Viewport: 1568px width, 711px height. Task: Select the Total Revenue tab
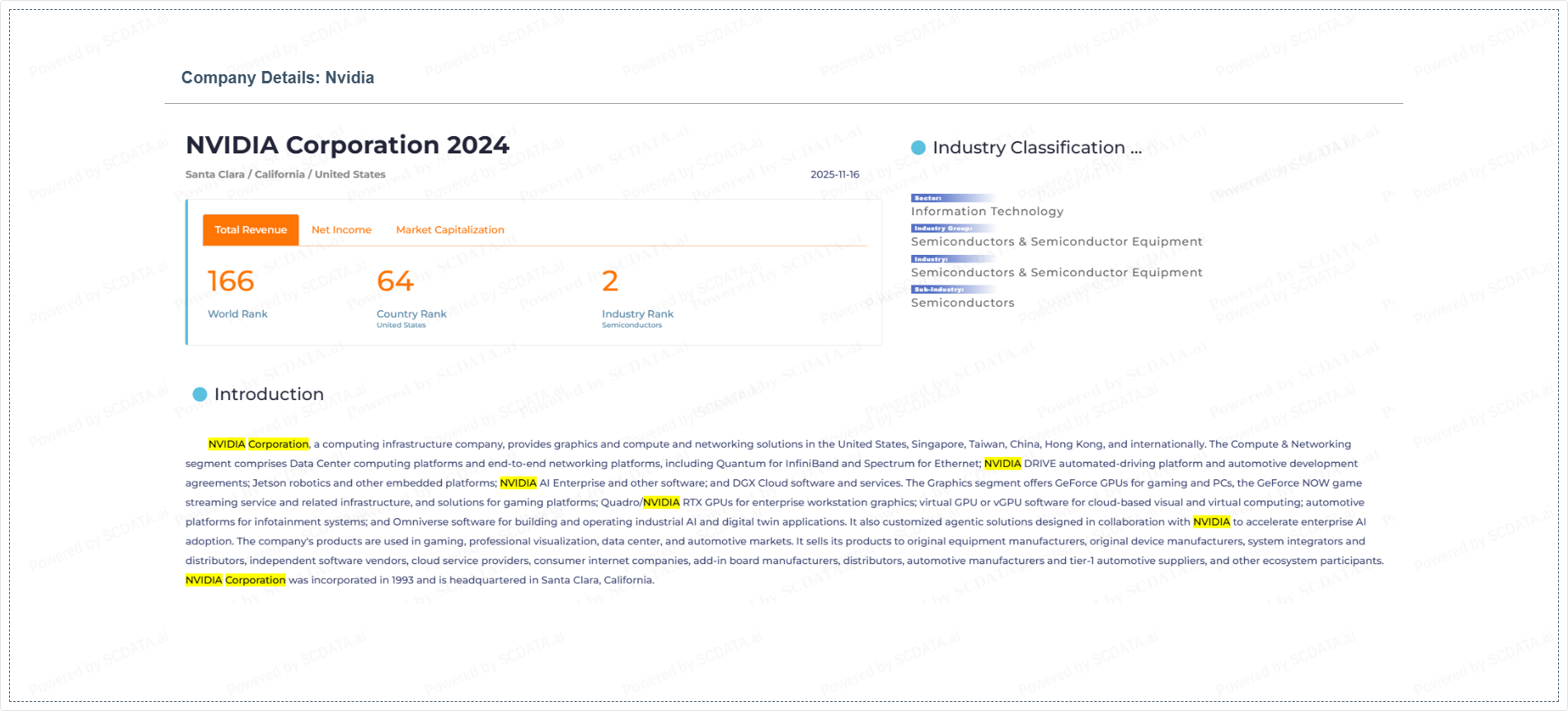(251, 230)
